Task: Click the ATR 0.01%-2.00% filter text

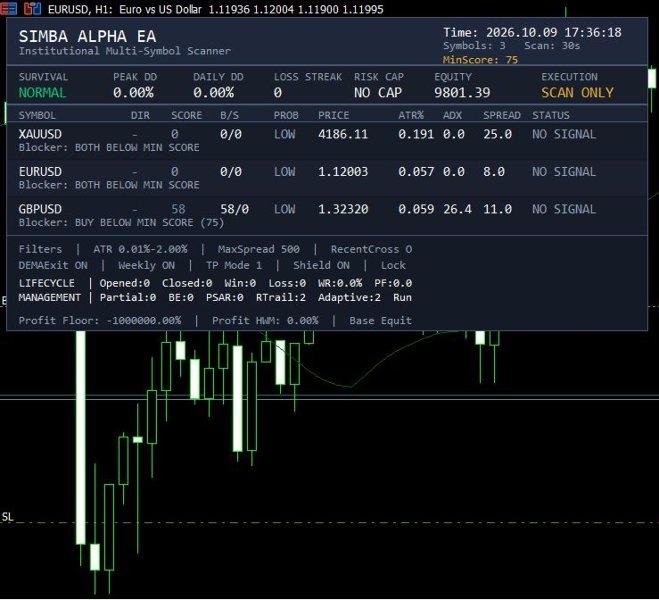Action: coord(140,249)
